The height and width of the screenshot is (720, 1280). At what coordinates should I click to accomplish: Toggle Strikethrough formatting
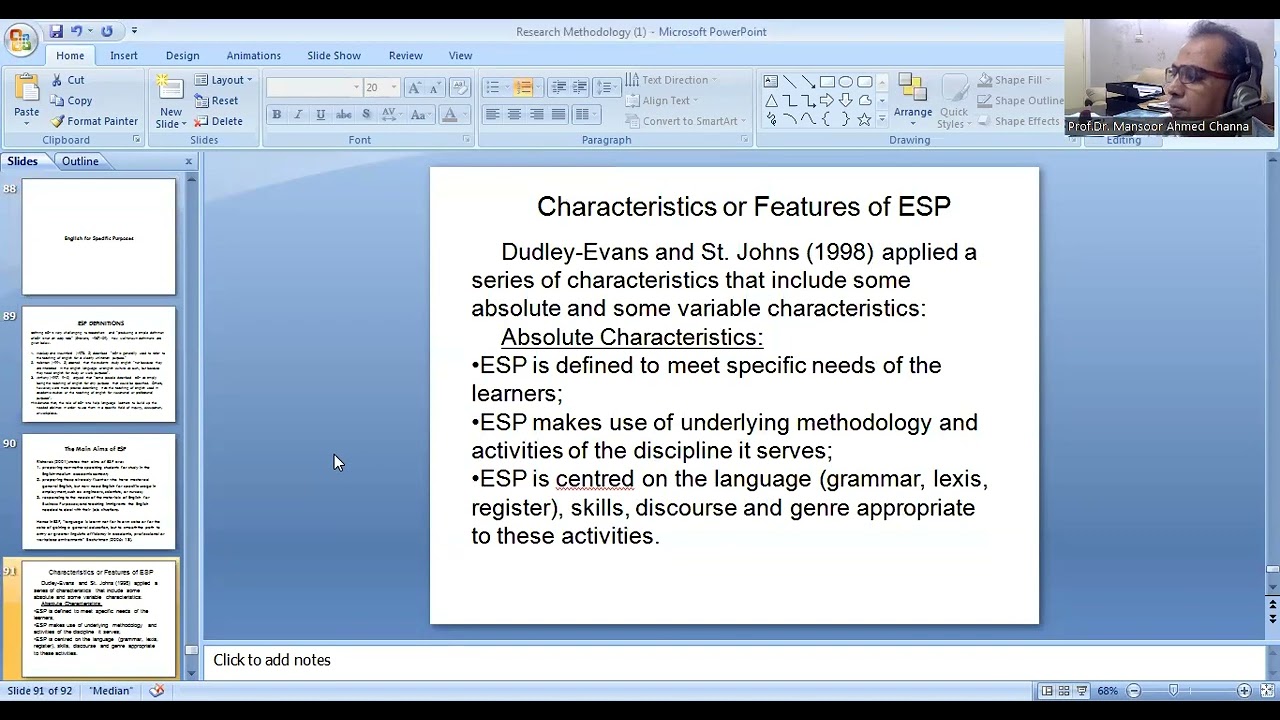(x=343, y=115)
